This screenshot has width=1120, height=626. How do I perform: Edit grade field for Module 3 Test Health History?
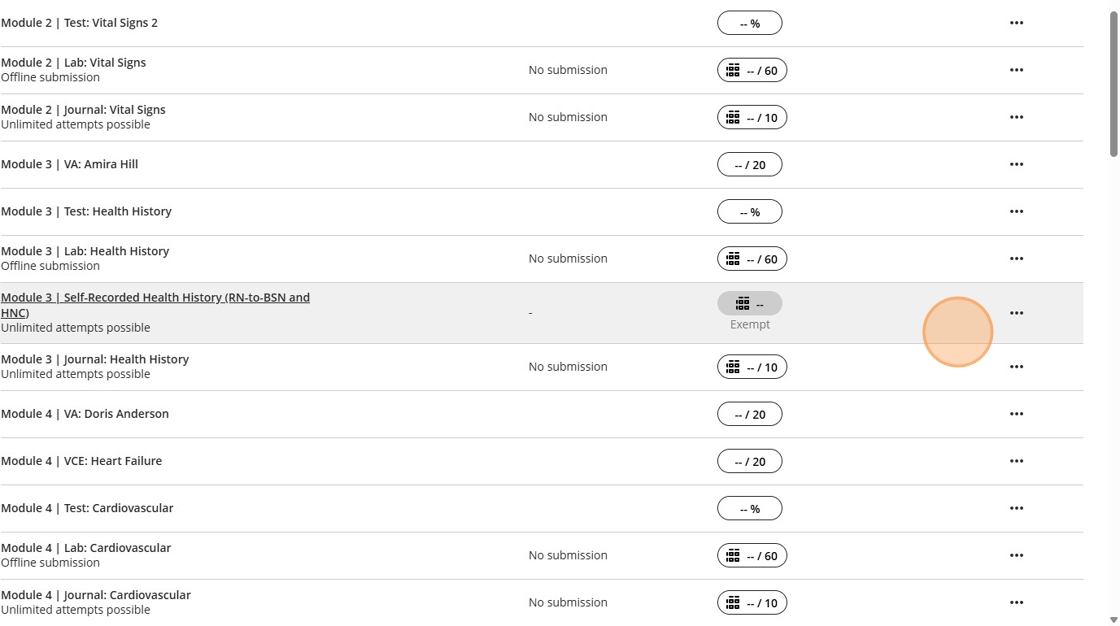[x=749, y=212]
